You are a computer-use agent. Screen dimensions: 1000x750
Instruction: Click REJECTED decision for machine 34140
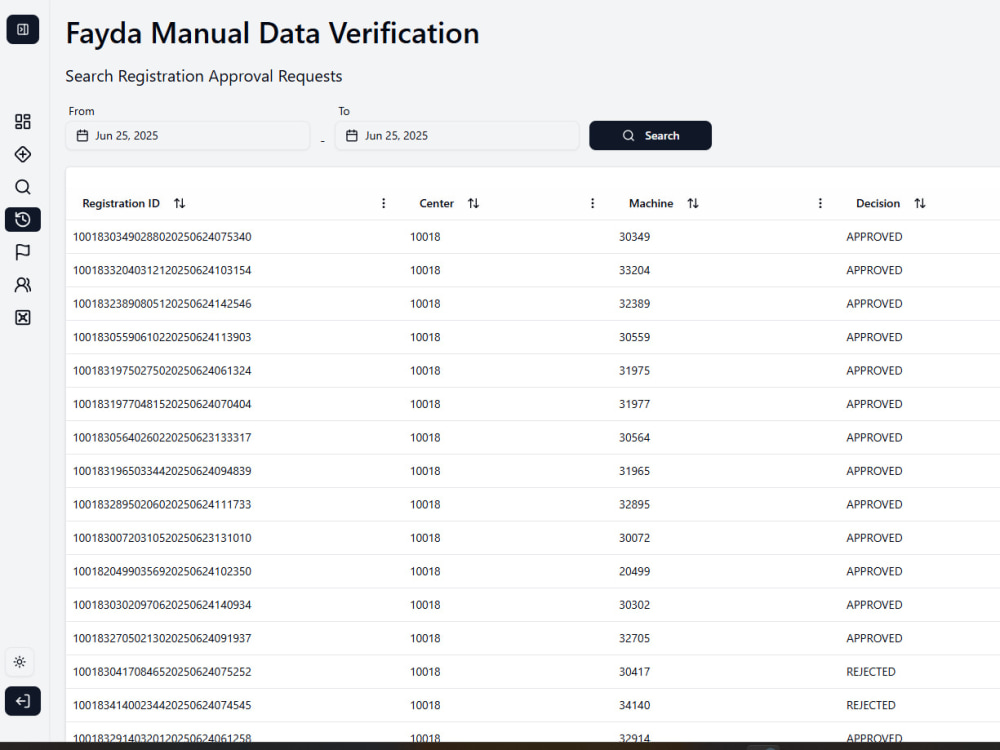[x=871, y=705]
